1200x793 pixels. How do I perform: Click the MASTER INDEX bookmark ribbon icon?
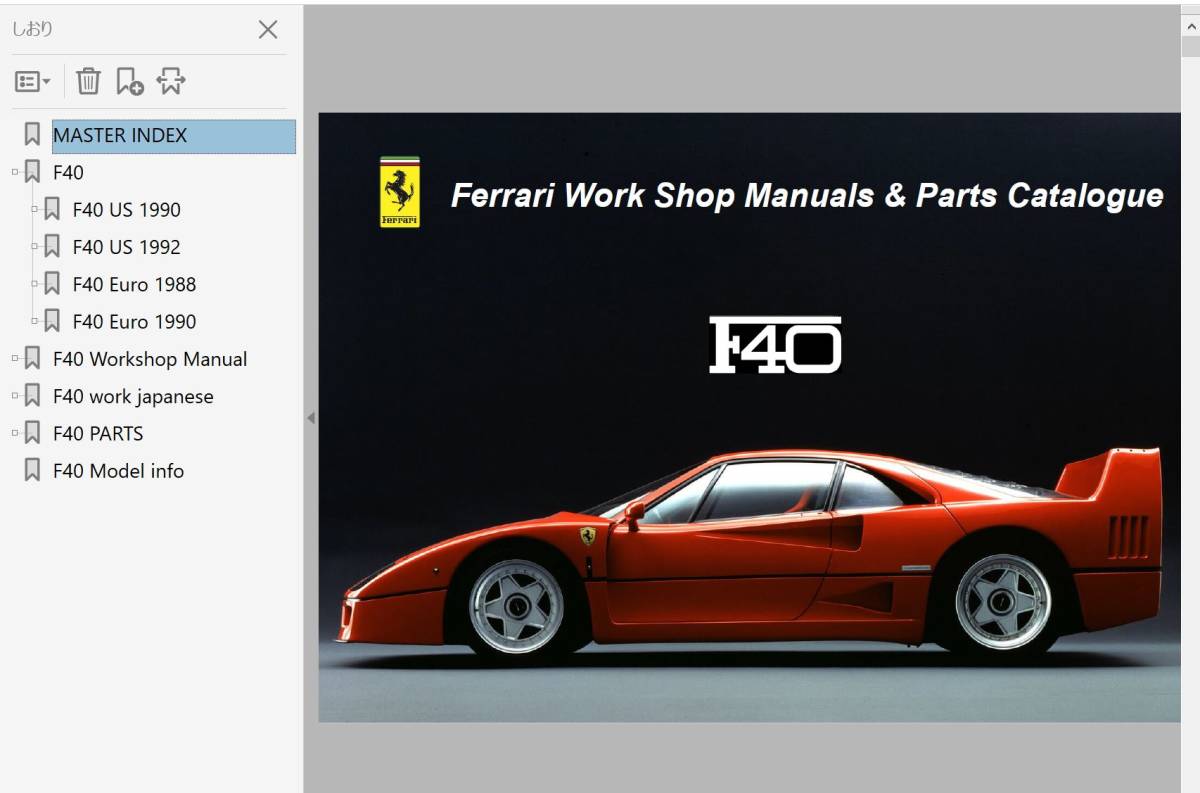[32, 135]
